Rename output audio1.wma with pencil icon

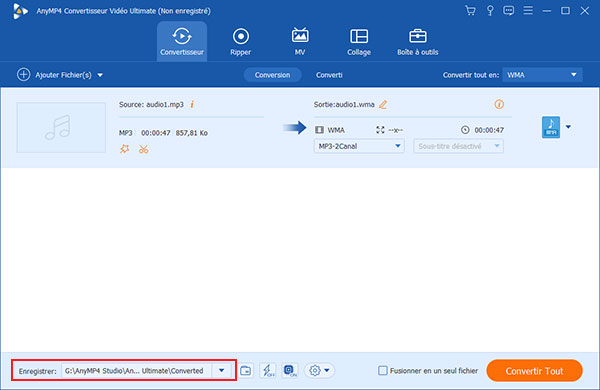click(x=383, y=104)
